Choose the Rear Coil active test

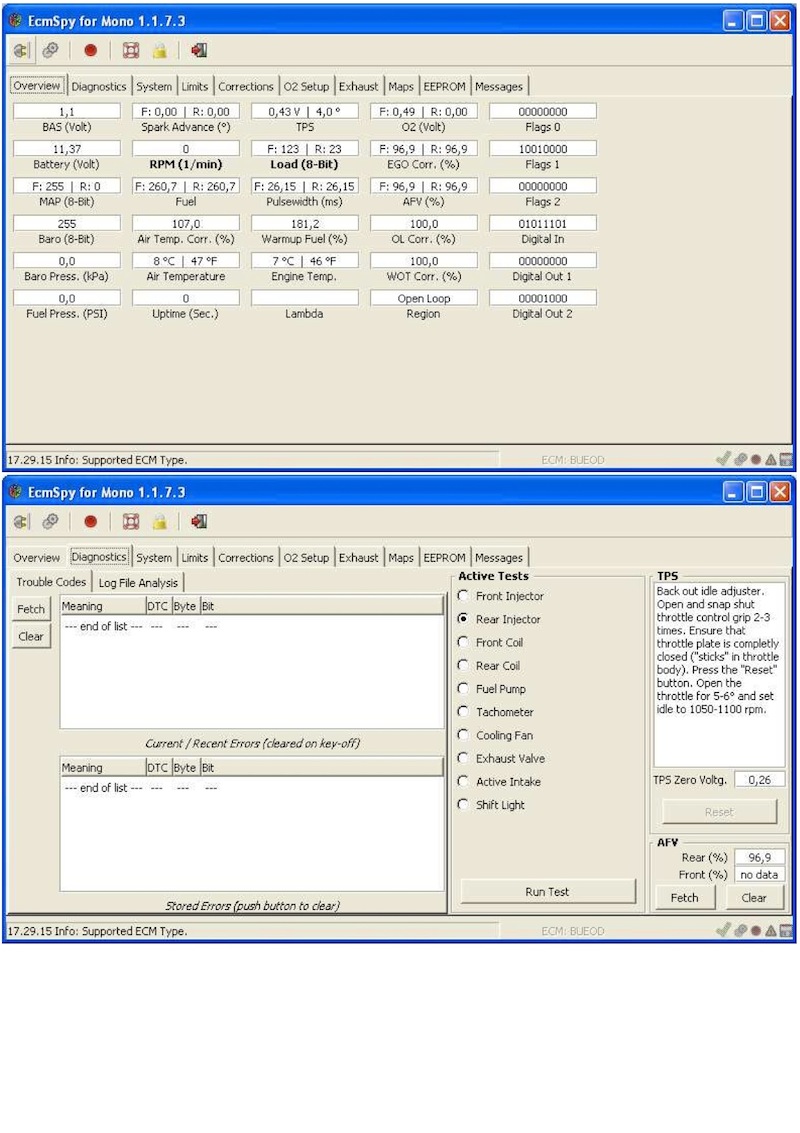pyautogui.click(x=463, y=665)
